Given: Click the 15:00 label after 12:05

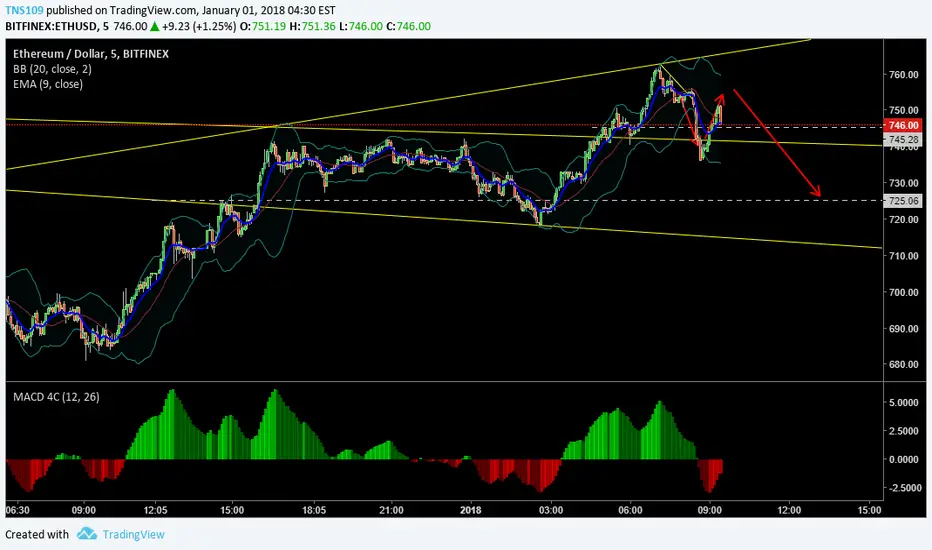Looking at the screenshot, I should coord(232,510).
